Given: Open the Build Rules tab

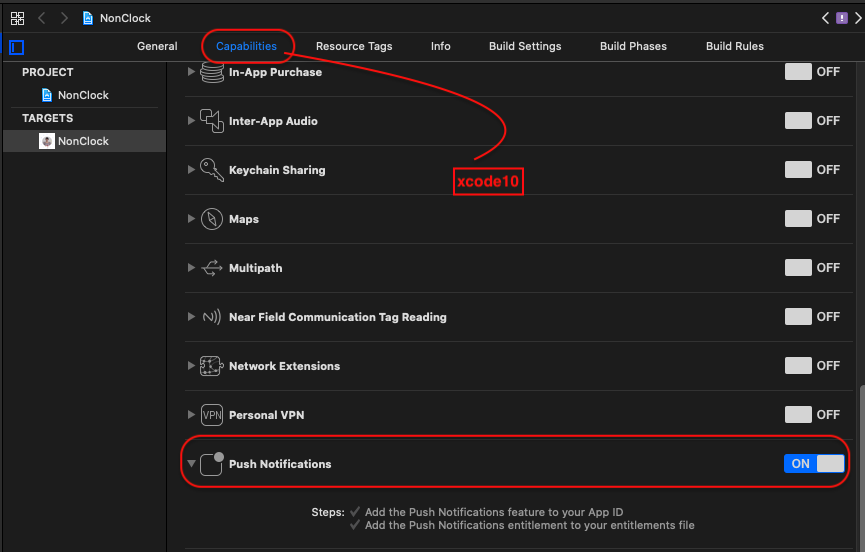Looking at the screenshot, I should pos(735,46).
